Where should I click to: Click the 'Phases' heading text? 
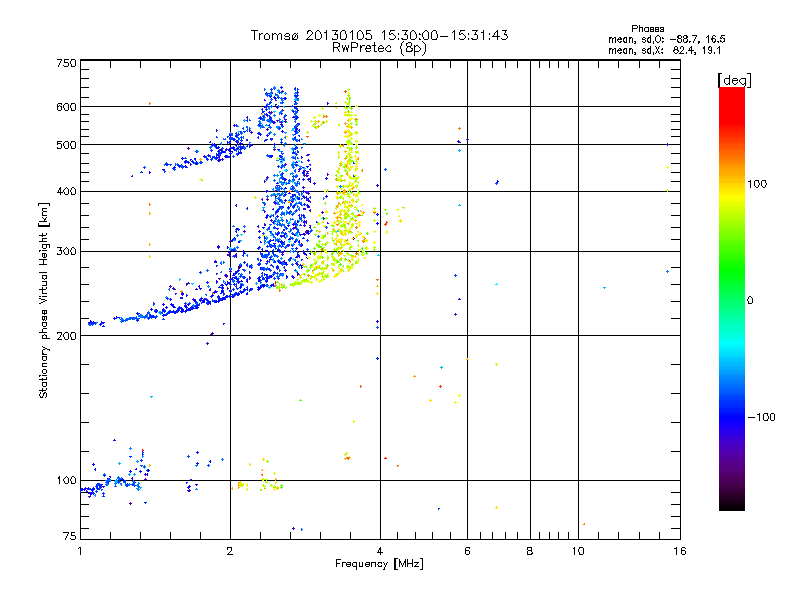647,29
